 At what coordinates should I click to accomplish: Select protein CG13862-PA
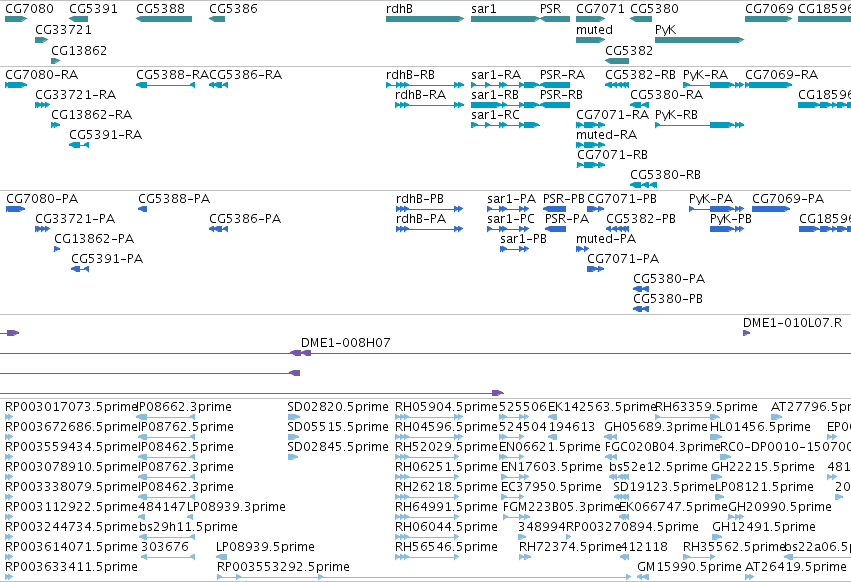point(94,239)
